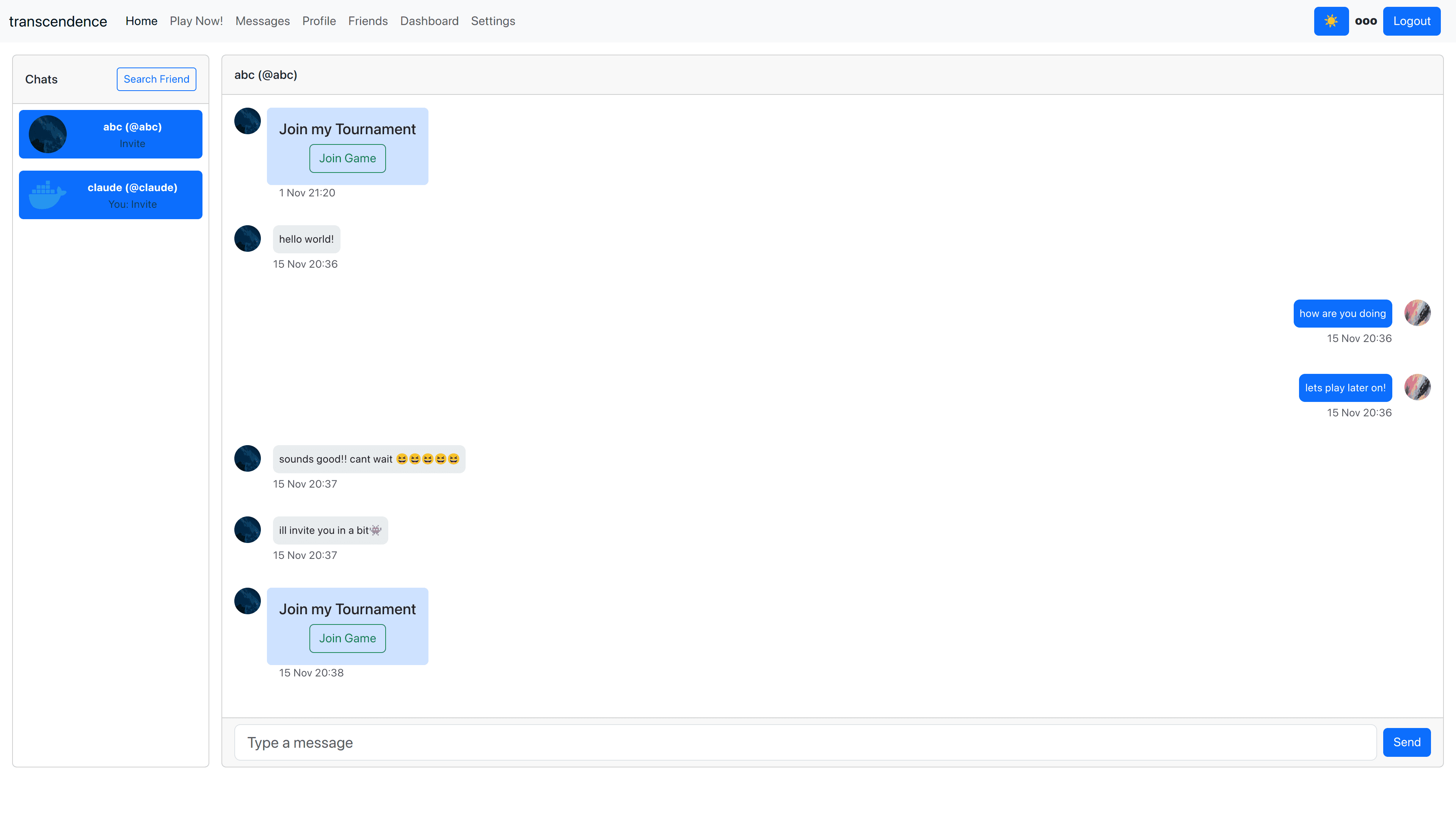
Task: Open the claude (@claude) chat conversation
Action: pyautogui.click(x=132, y=195)
